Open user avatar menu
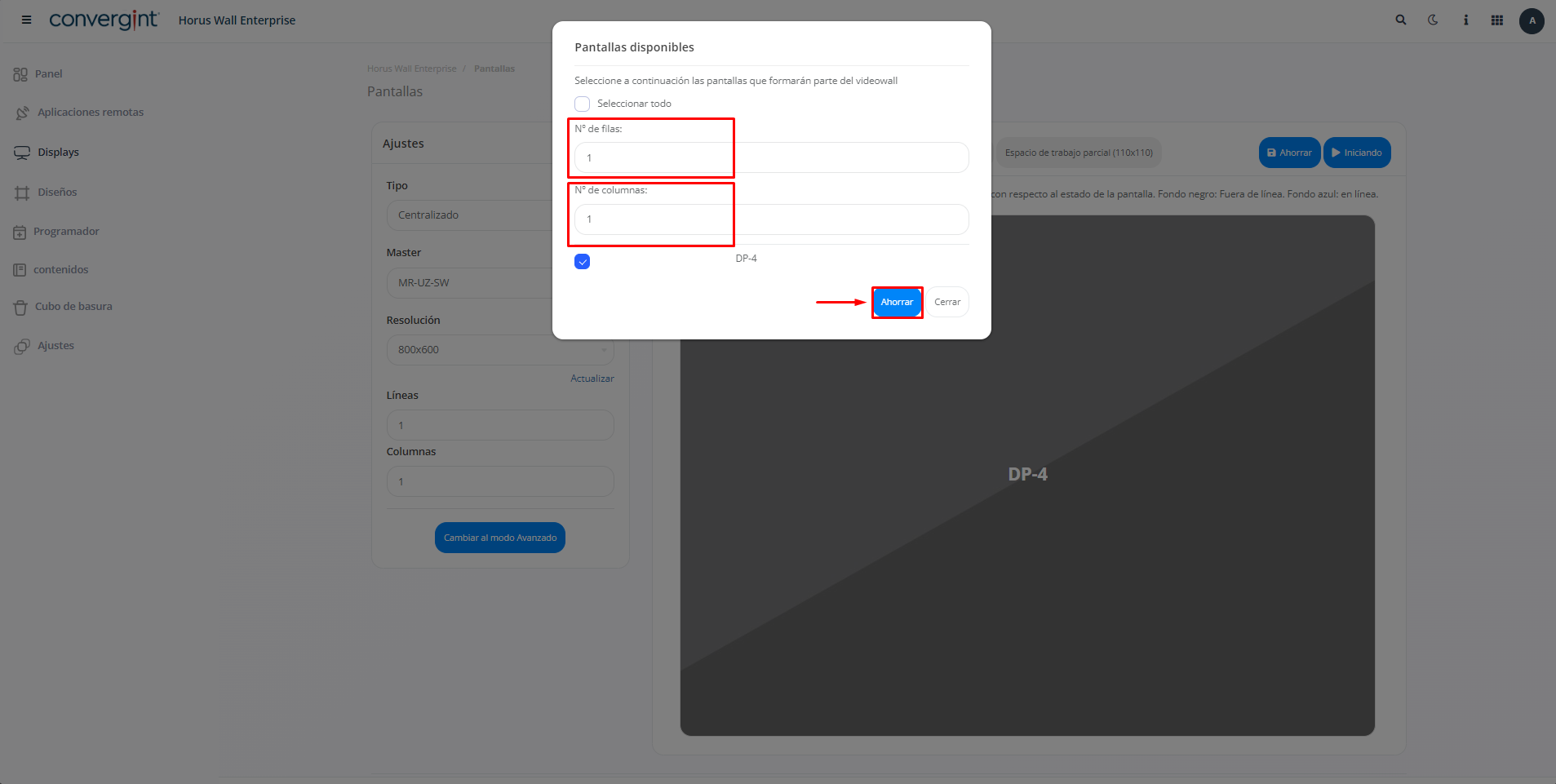Image resolution: width=1556 pixels, height=784 pixels. 1531,21
